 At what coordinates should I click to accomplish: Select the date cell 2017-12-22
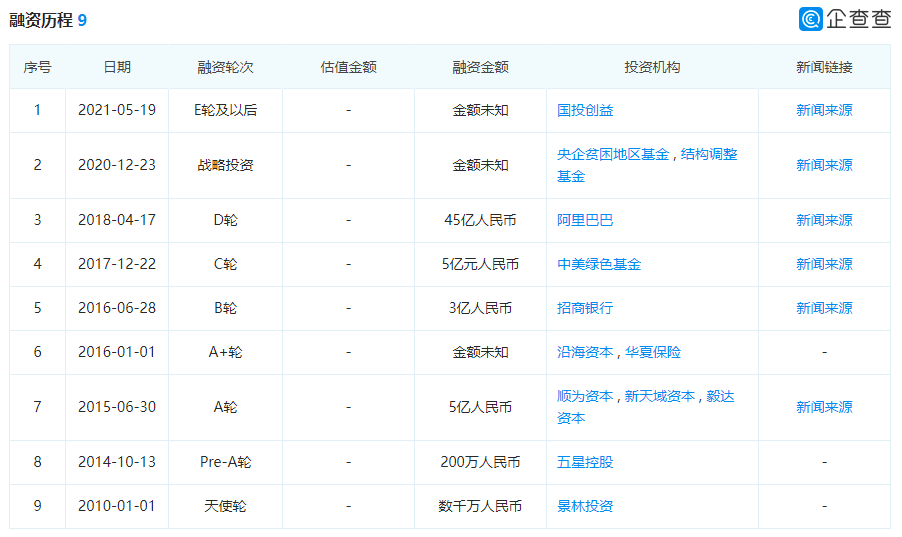pyautogui.click(x=117, y=264)
